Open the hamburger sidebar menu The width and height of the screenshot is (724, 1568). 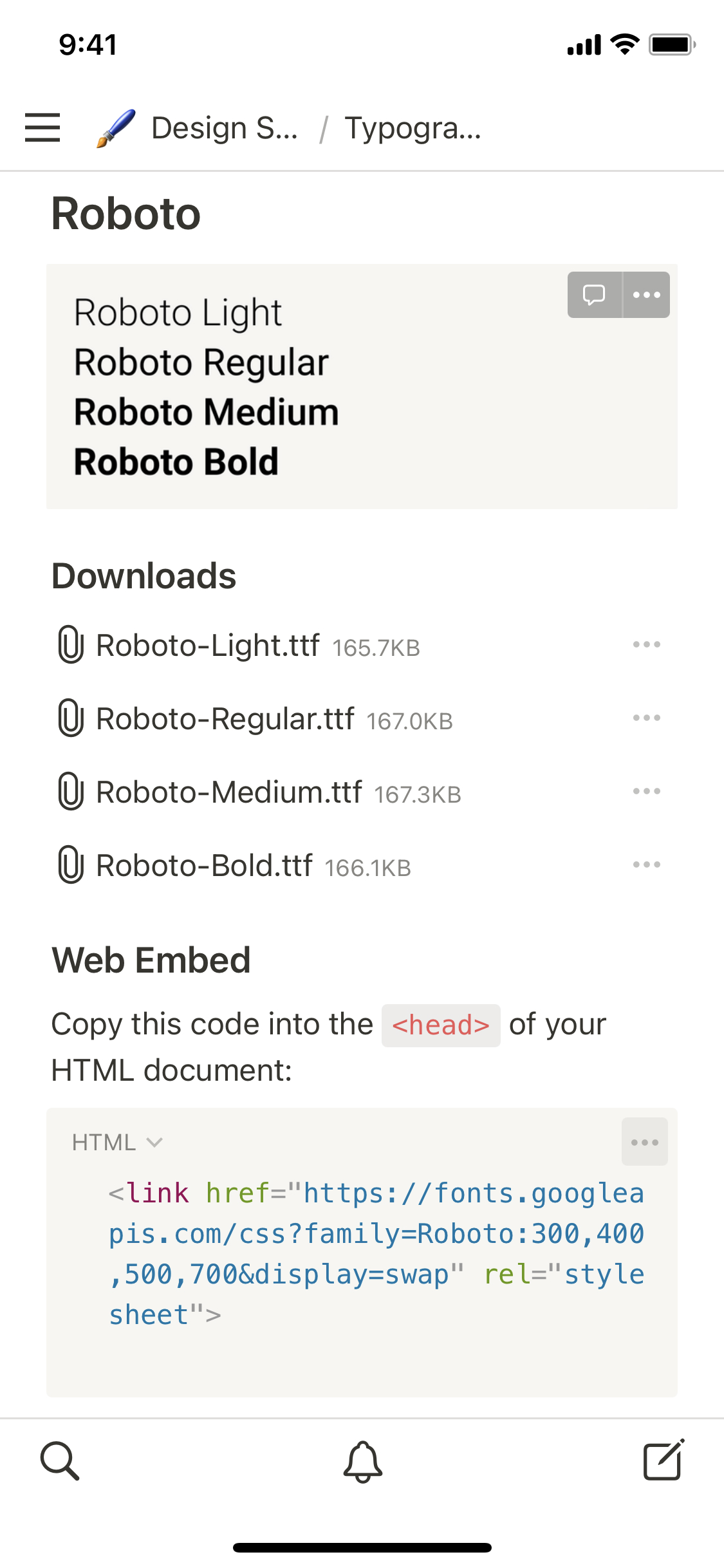[42, 127]
